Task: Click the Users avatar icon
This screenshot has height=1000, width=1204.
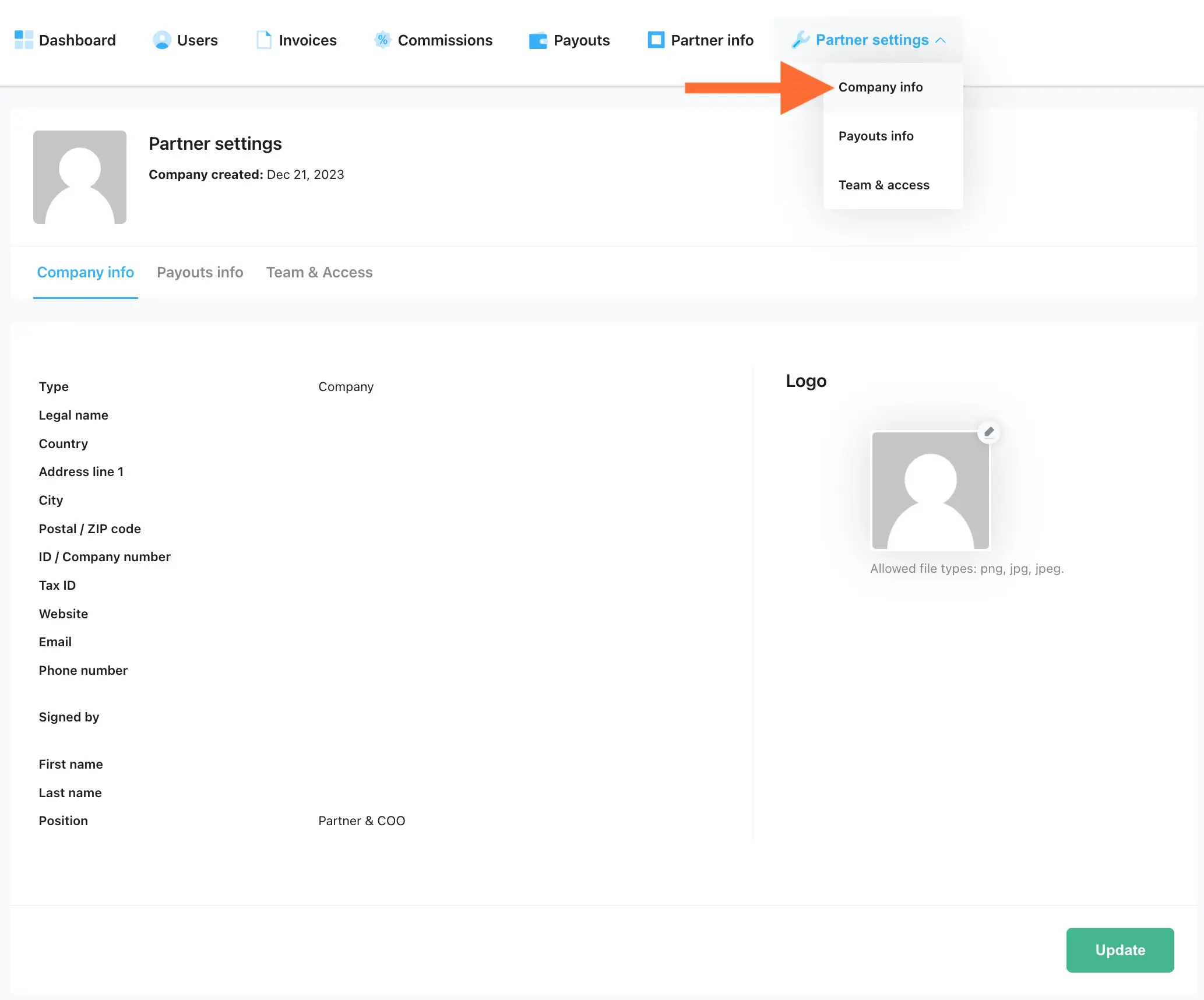Action: coord(161,40)
